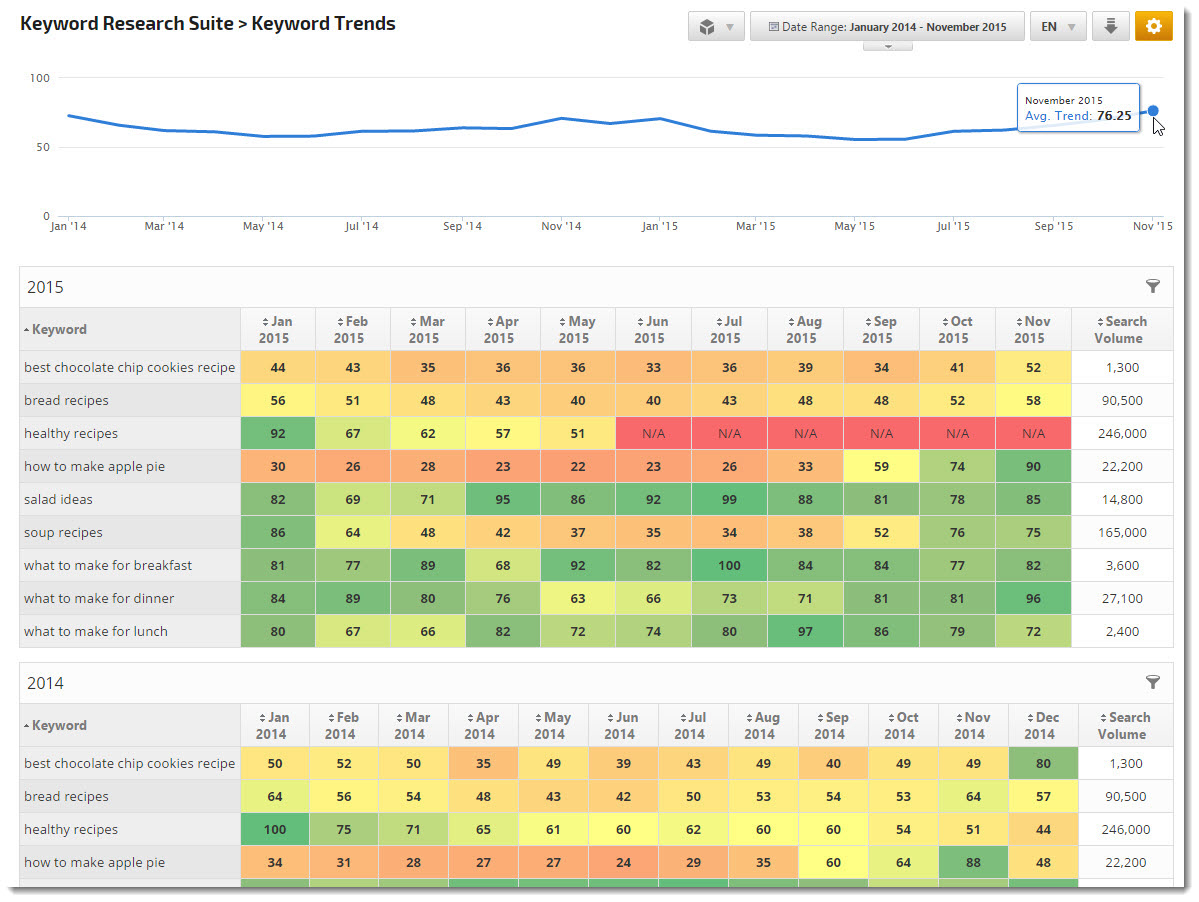Open the orange settings gear

click(1153, 27)
